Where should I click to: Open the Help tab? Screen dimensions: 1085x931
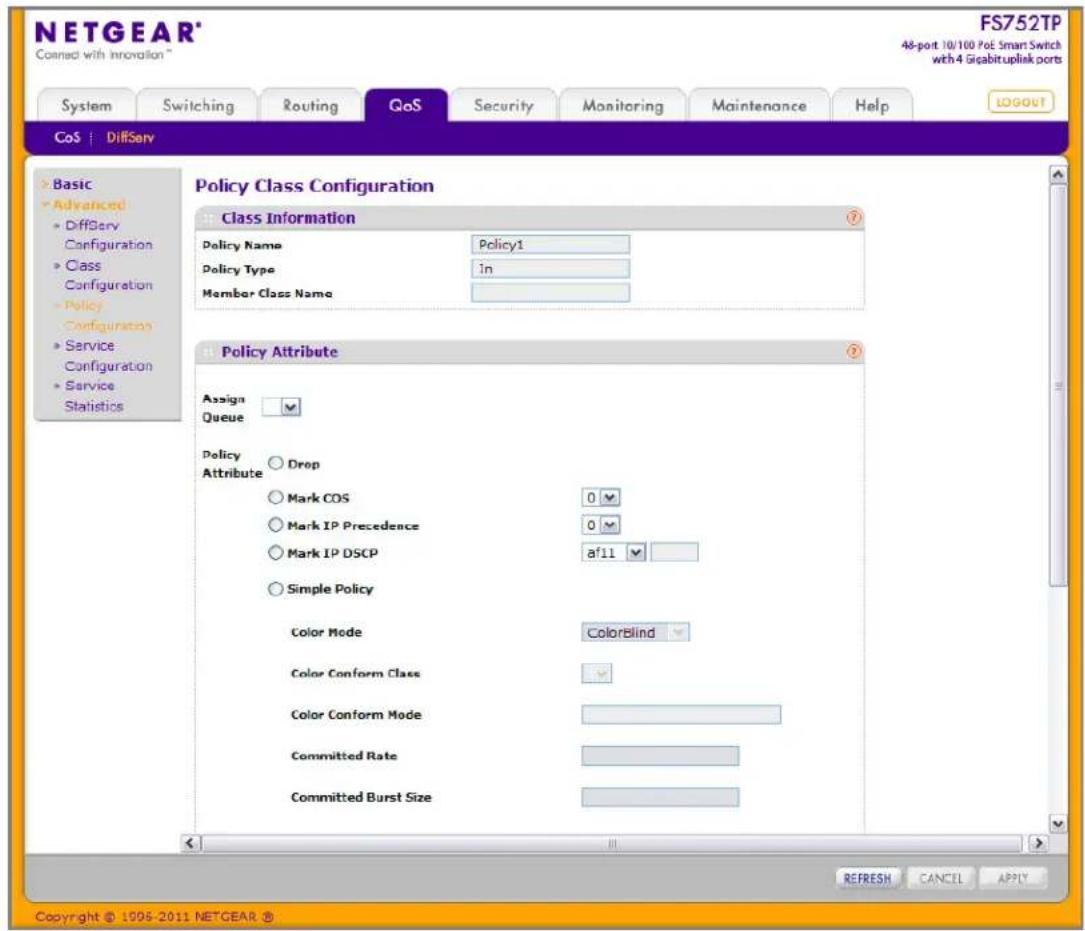[872, 106]
